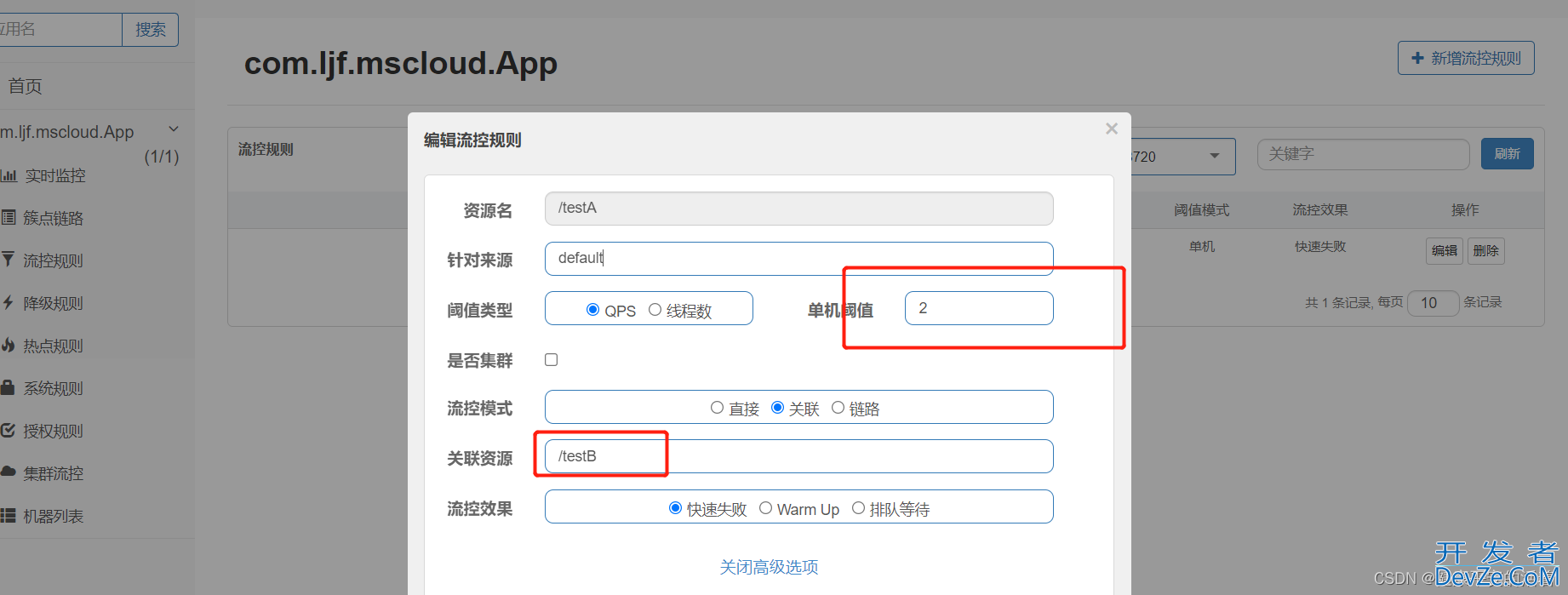Click the 单机 table cell
Screen dimensions: 1568x595
[x=1202, y=247]
